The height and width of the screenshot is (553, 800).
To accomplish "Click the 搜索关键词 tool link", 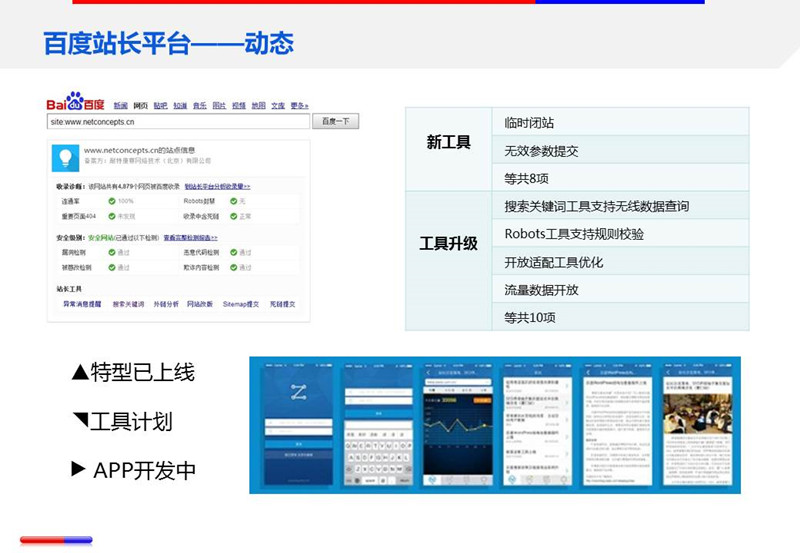I will click(128, 304).
